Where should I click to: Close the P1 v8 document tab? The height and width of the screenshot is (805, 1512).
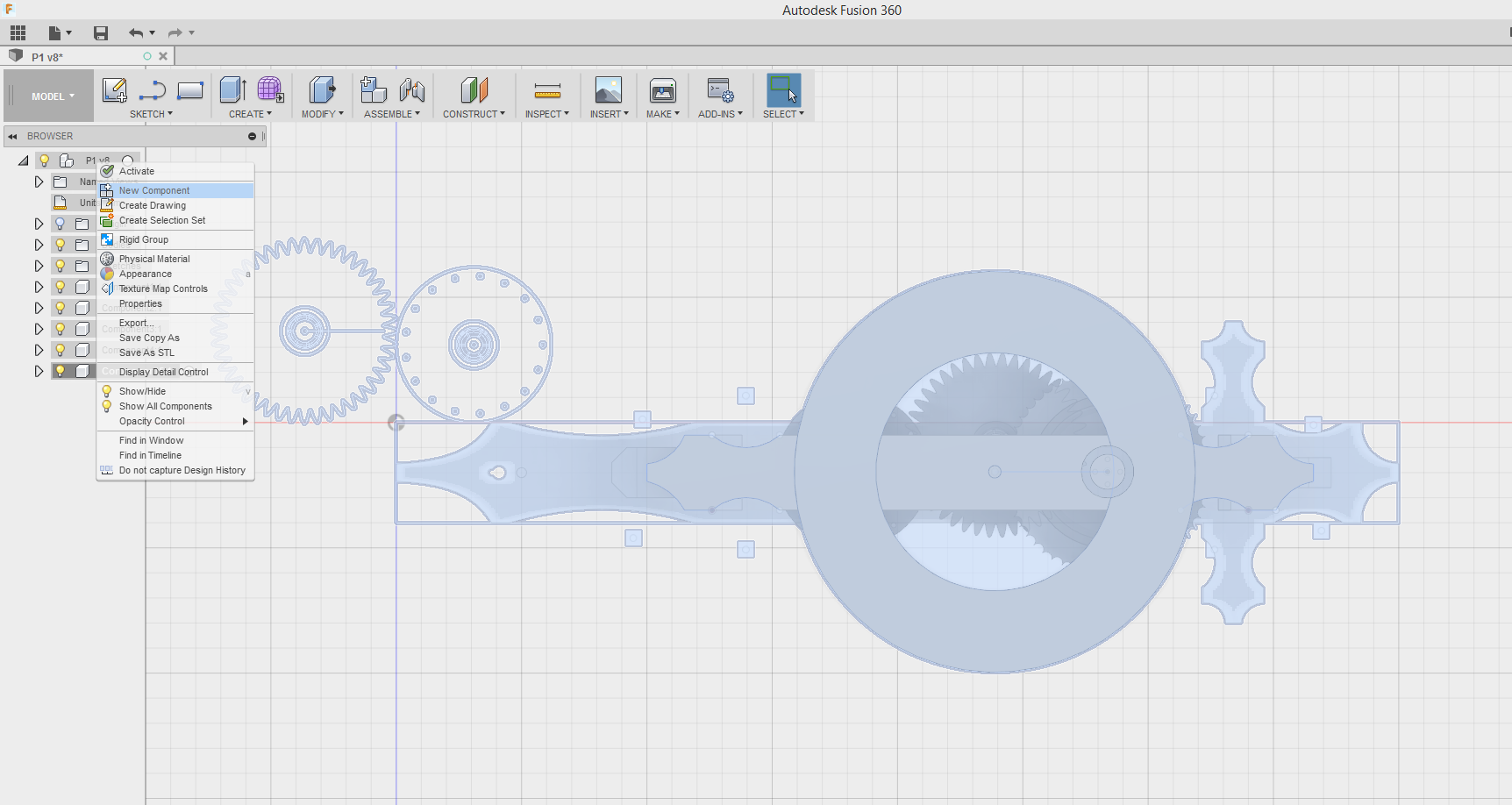(x=163, y=56)
